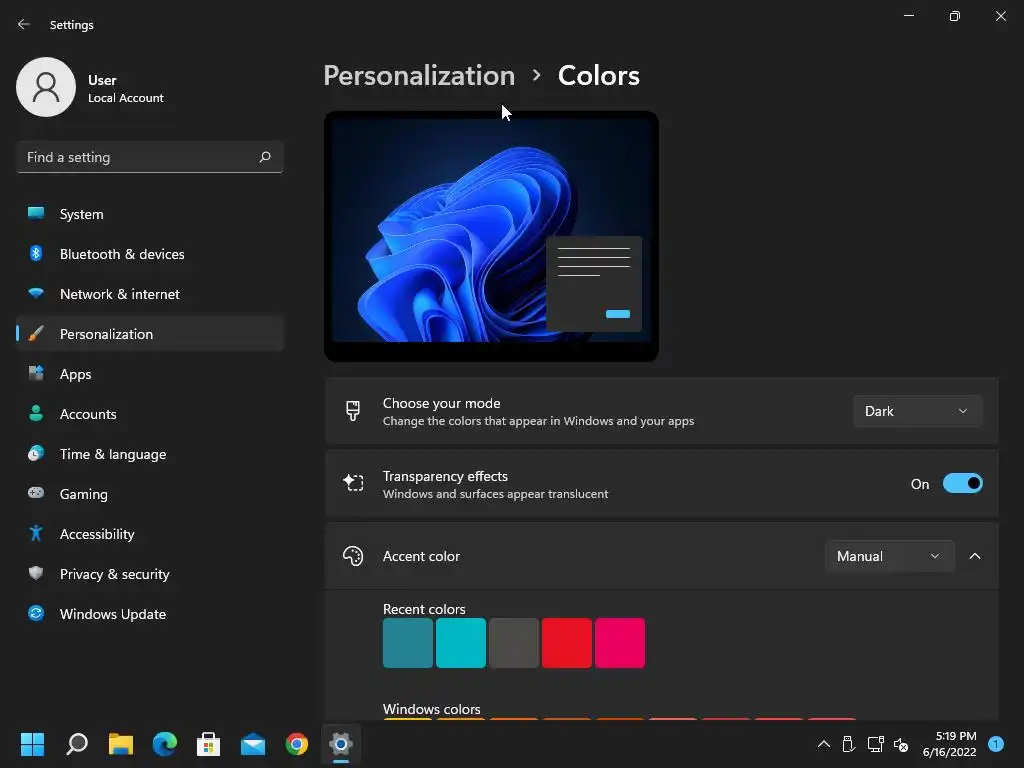
Task: Open File Explorer from taskbar
Action: tap(121, 744)
